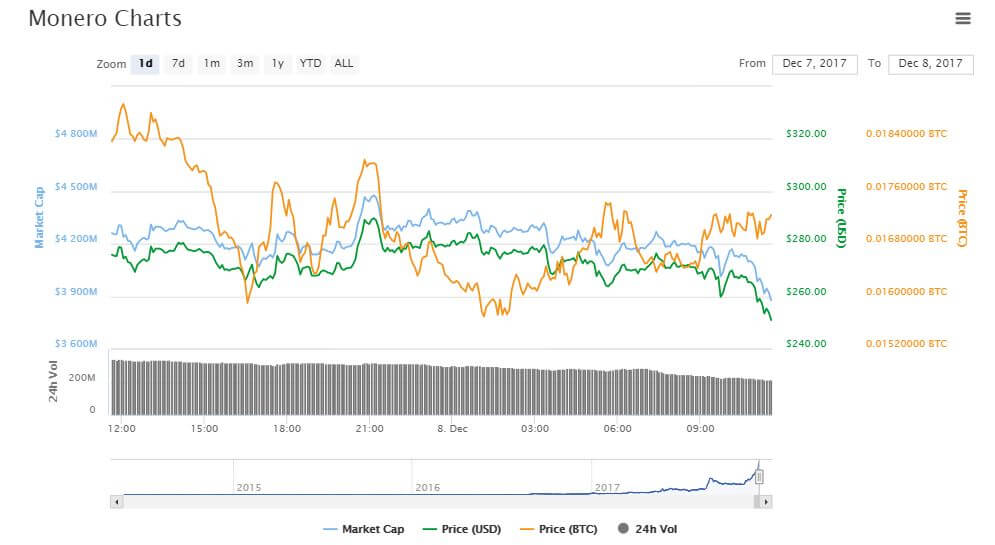The height and width of the screenshot is (545, 995).
Task: Click the $4 200M market cap axis label
Action: click(76, 239)
